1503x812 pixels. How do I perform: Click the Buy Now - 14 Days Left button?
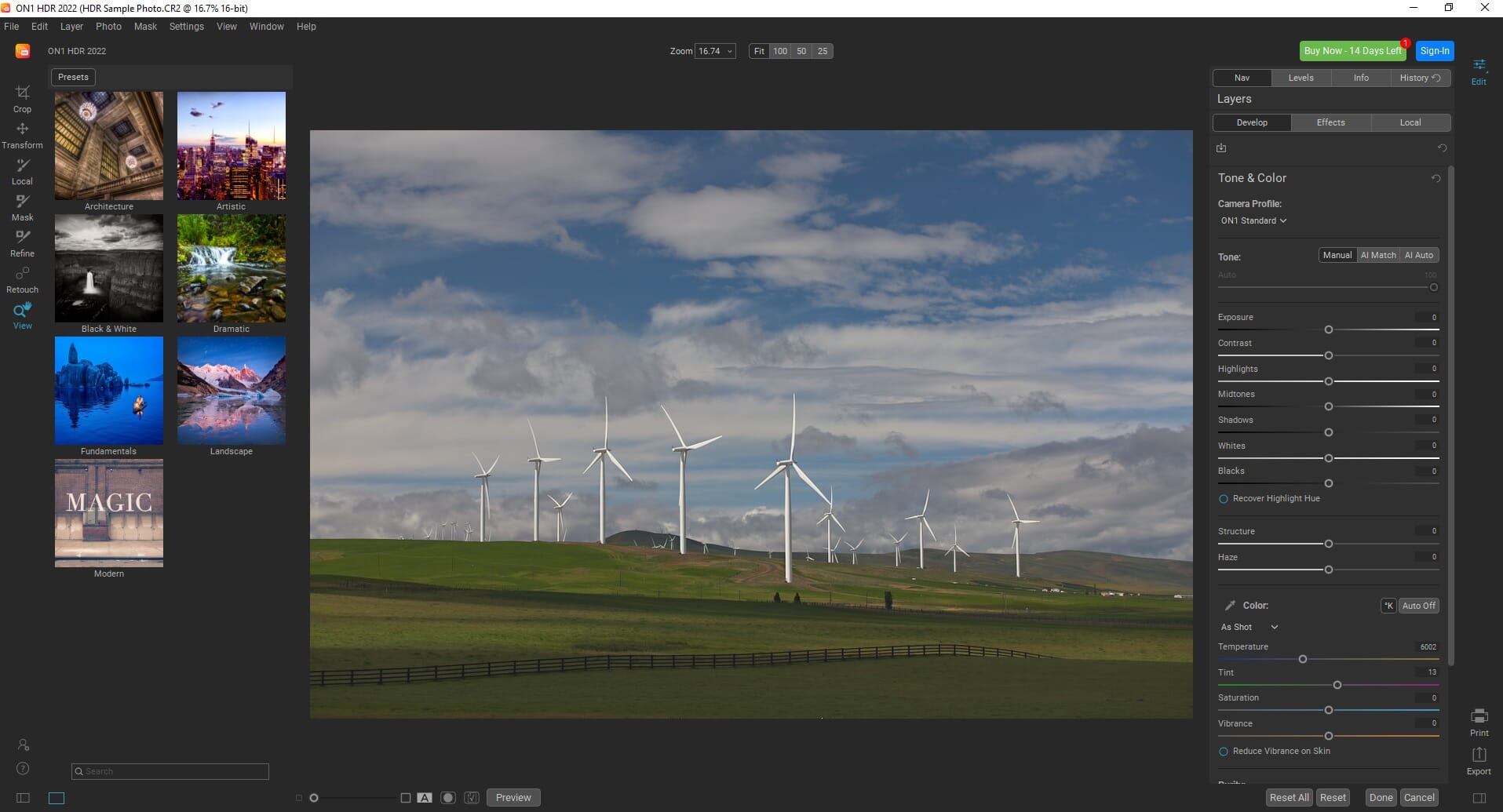pyautogui.click(x=1352, y=51)
